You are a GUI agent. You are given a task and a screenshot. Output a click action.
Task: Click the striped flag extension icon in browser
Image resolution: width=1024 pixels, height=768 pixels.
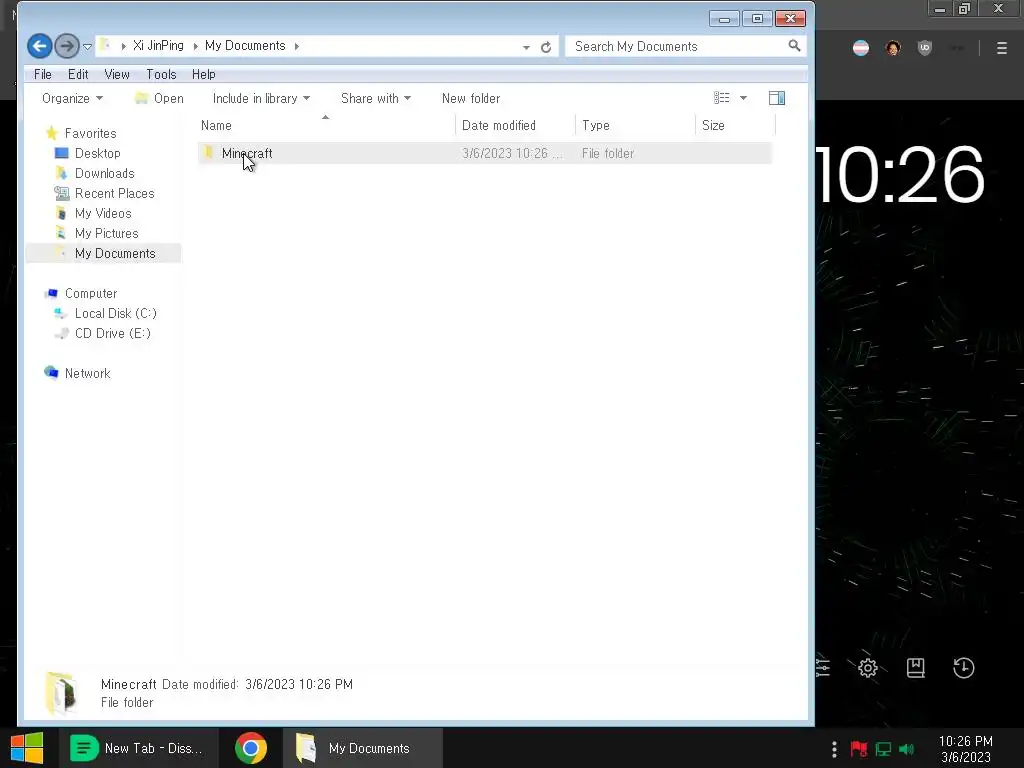(861, 48)
